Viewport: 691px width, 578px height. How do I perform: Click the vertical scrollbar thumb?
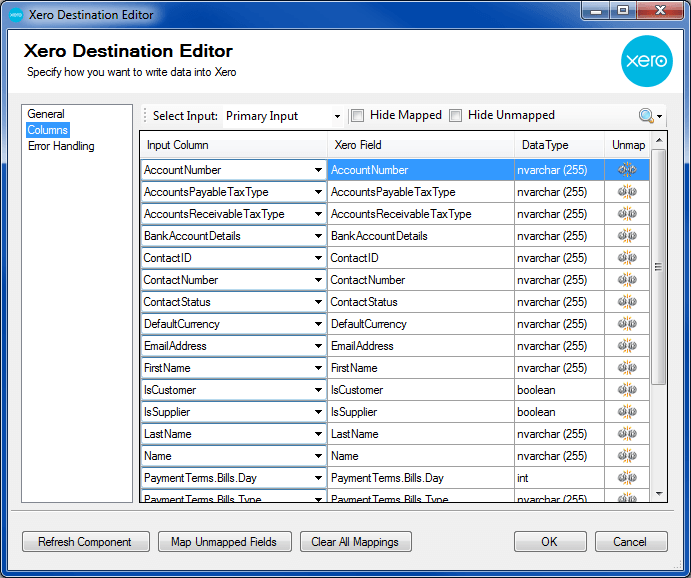pos(658,267)
